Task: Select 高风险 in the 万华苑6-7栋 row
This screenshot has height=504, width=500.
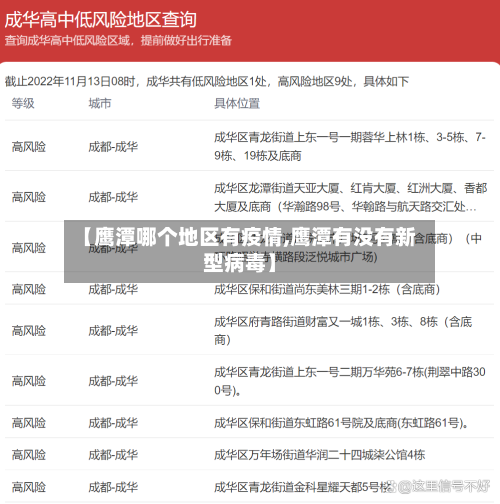Action: pos(29,381)
